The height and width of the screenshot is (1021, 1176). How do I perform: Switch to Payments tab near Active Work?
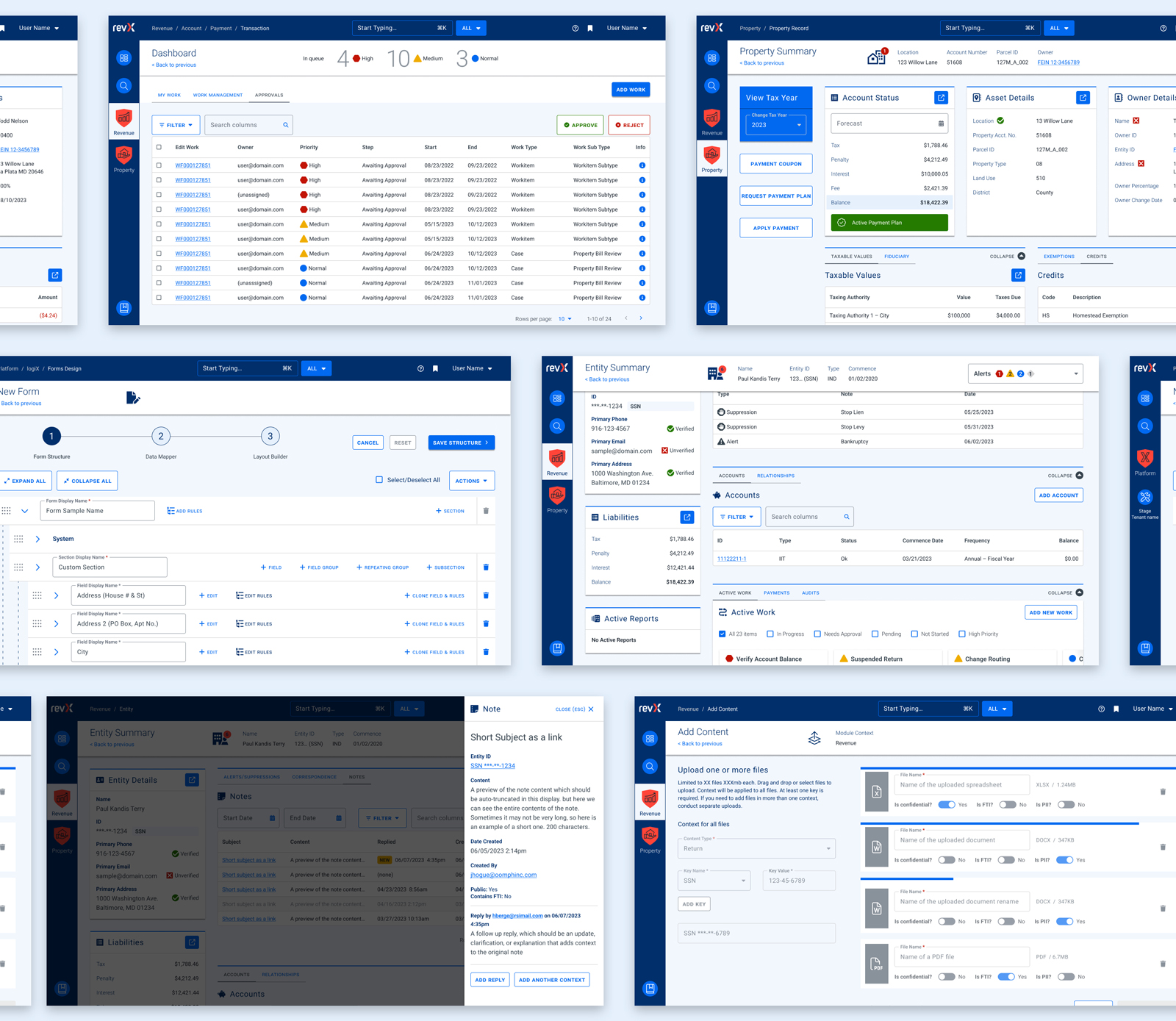(776, 592)
